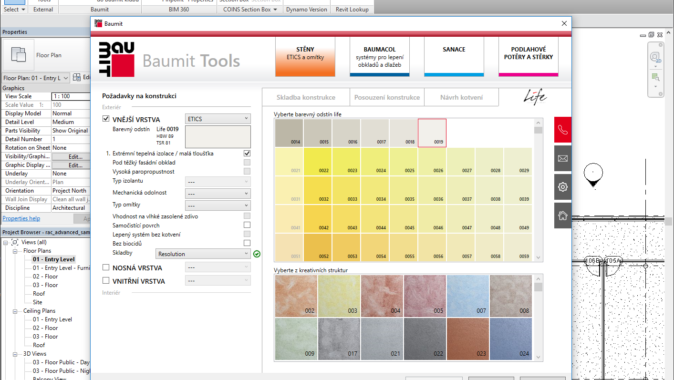Collapse the 3D Views tree node
The width and height of the screenshot is (674, 380).
coord(15,354)
